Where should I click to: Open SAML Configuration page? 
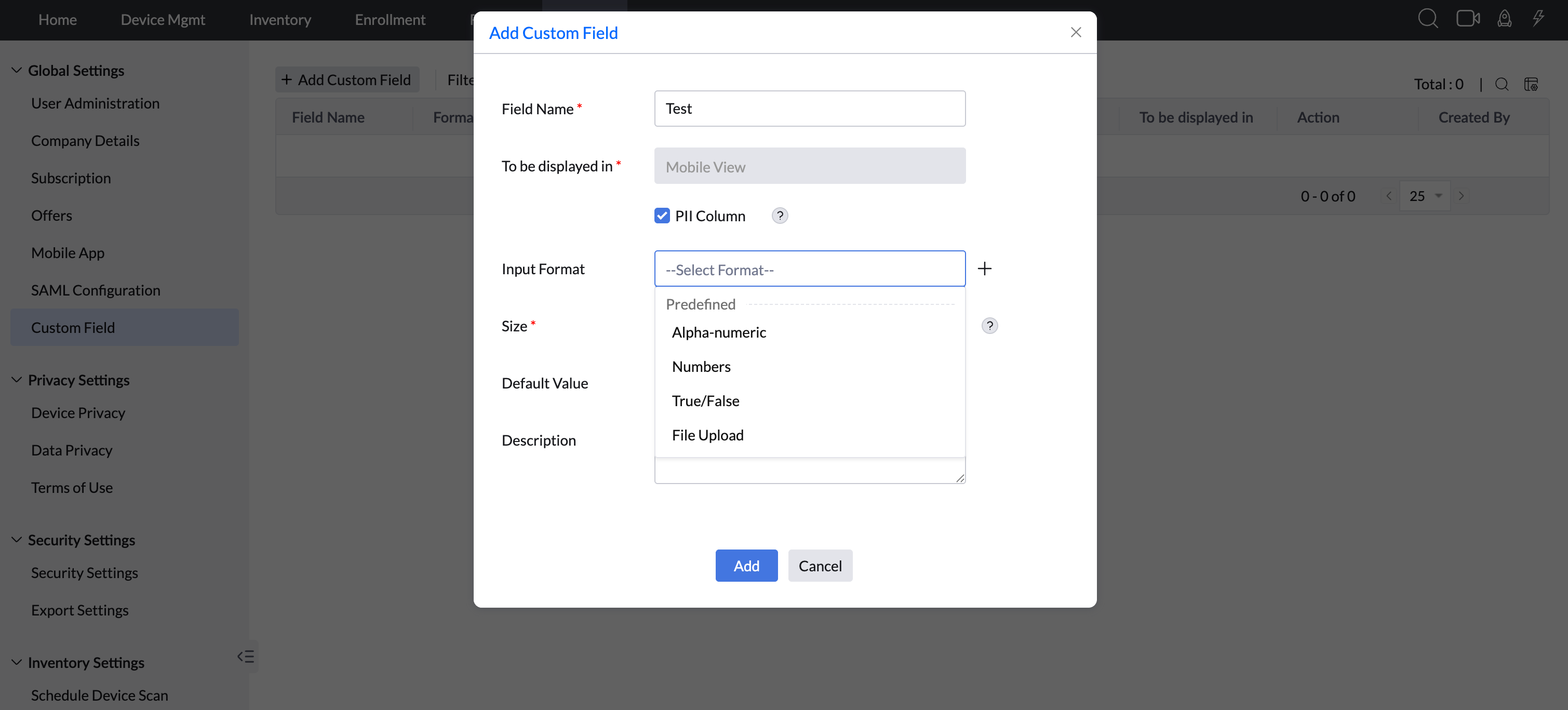96,290
